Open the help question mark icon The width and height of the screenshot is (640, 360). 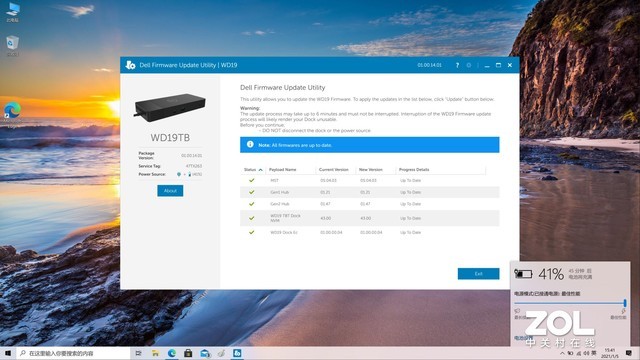457,65
